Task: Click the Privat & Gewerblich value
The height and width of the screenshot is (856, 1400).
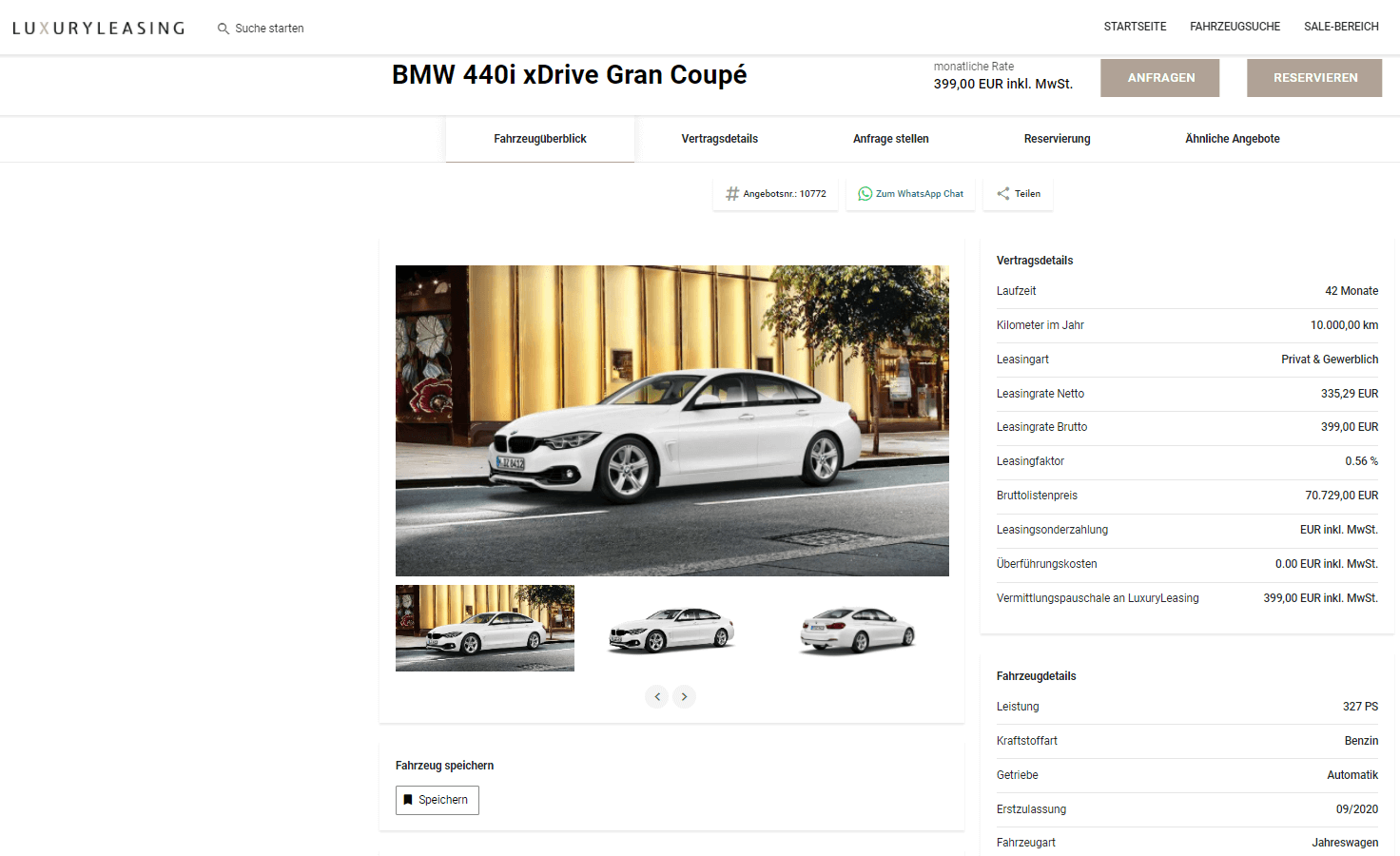Action: [1330, 360]
